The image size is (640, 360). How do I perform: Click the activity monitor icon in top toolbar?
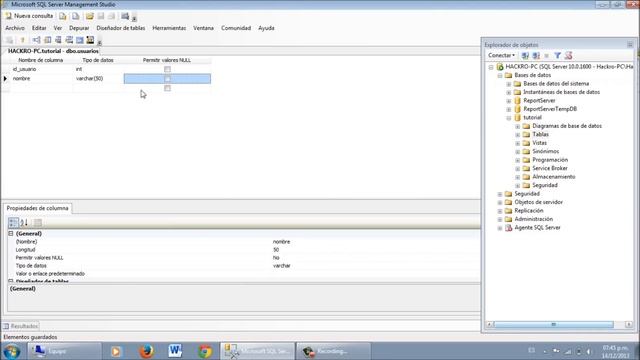pyautogui.click(x=125, y=16)
